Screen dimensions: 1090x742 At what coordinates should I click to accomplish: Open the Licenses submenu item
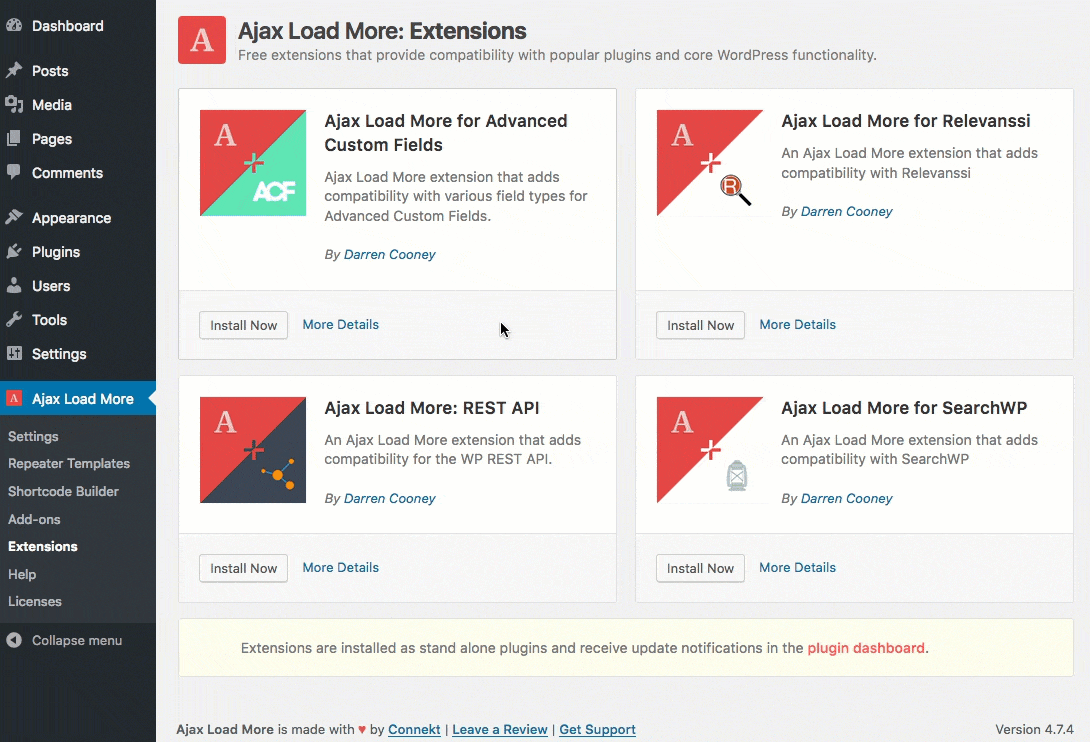pyautogui.click(x=35, y=602)
